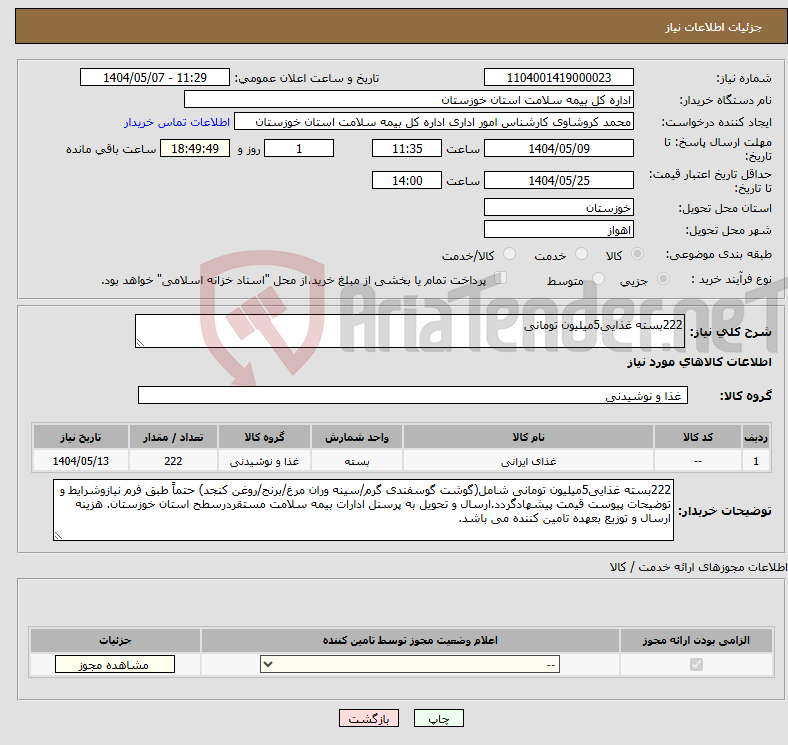Click the deadline time field 11:35
The image size is (788, 745).
[407, 148]
